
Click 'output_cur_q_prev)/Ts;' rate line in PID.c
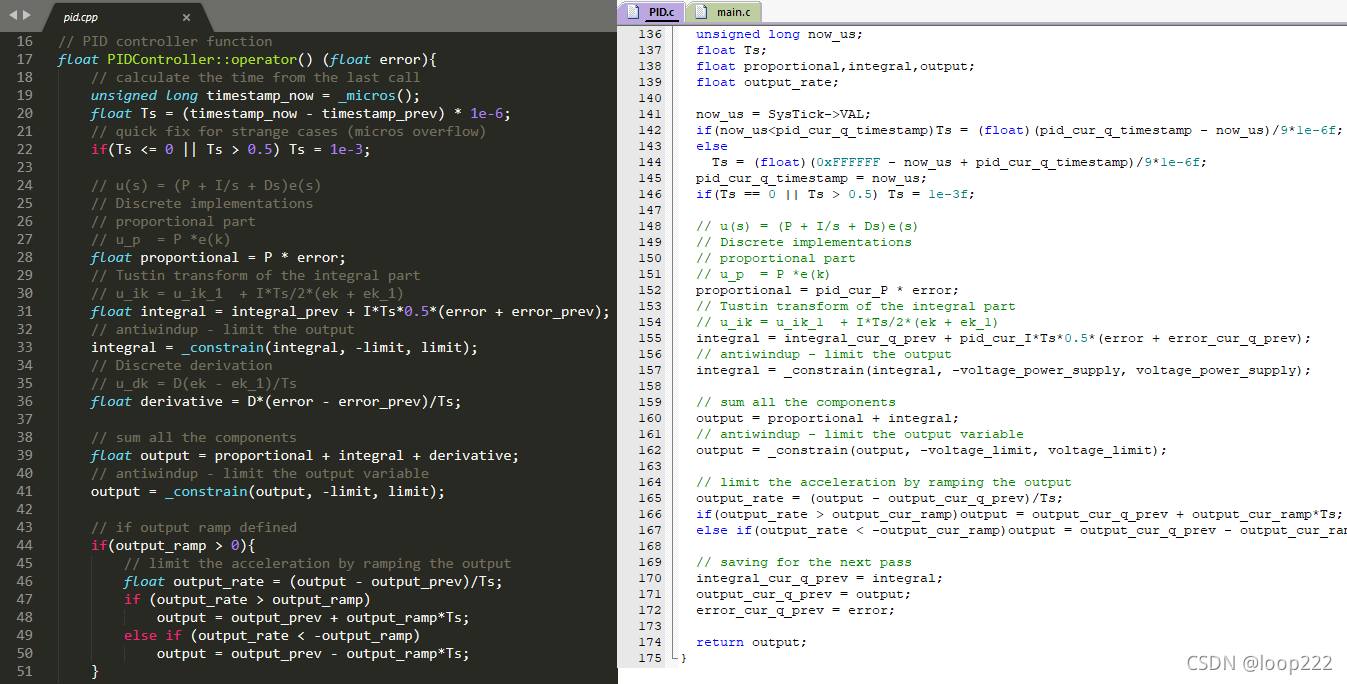click(x=879, y=498)
